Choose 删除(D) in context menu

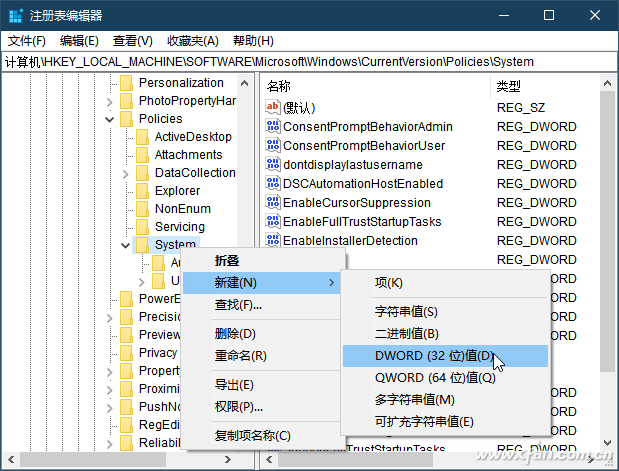click(262, 334)
